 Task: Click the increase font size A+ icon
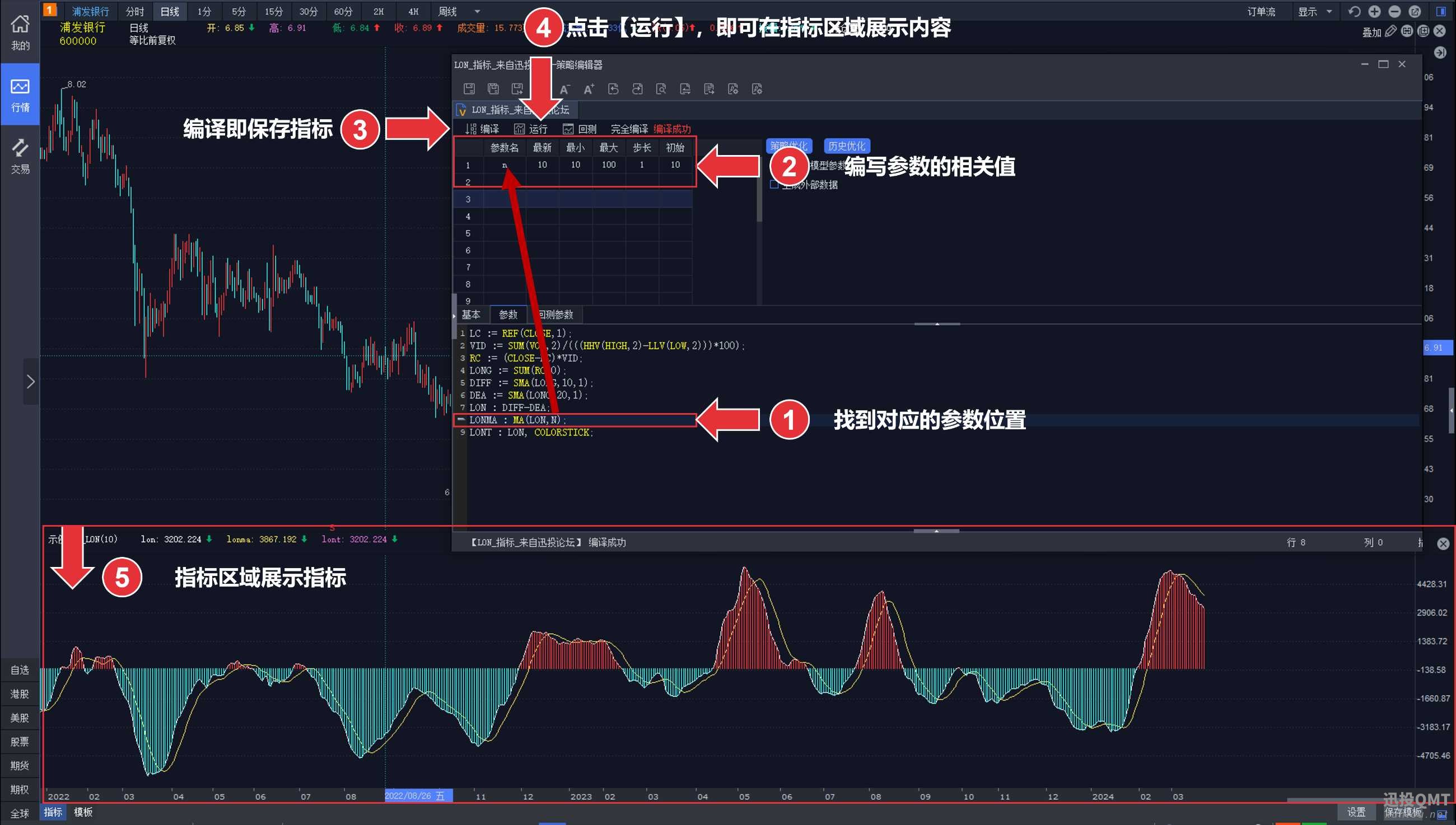point(589,89)
